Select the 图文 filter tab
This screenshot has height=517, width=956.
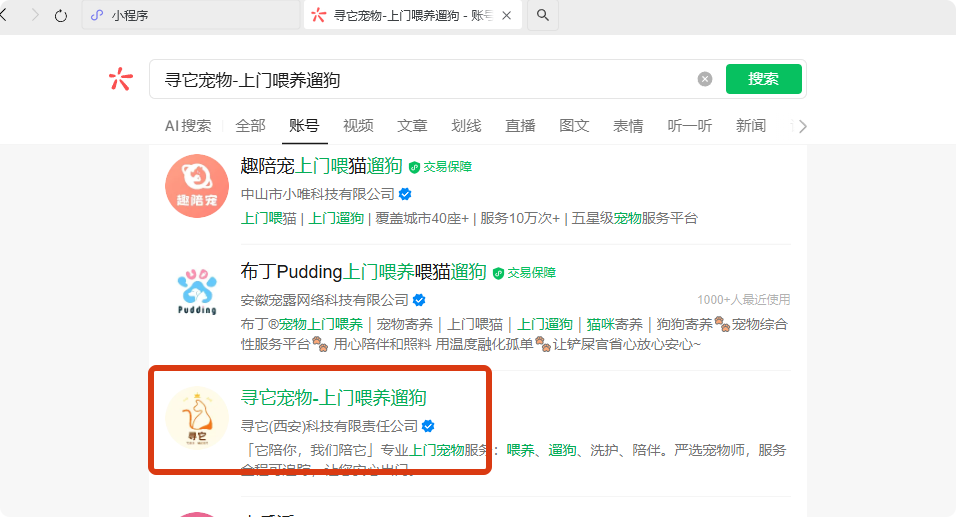point(574,126)
